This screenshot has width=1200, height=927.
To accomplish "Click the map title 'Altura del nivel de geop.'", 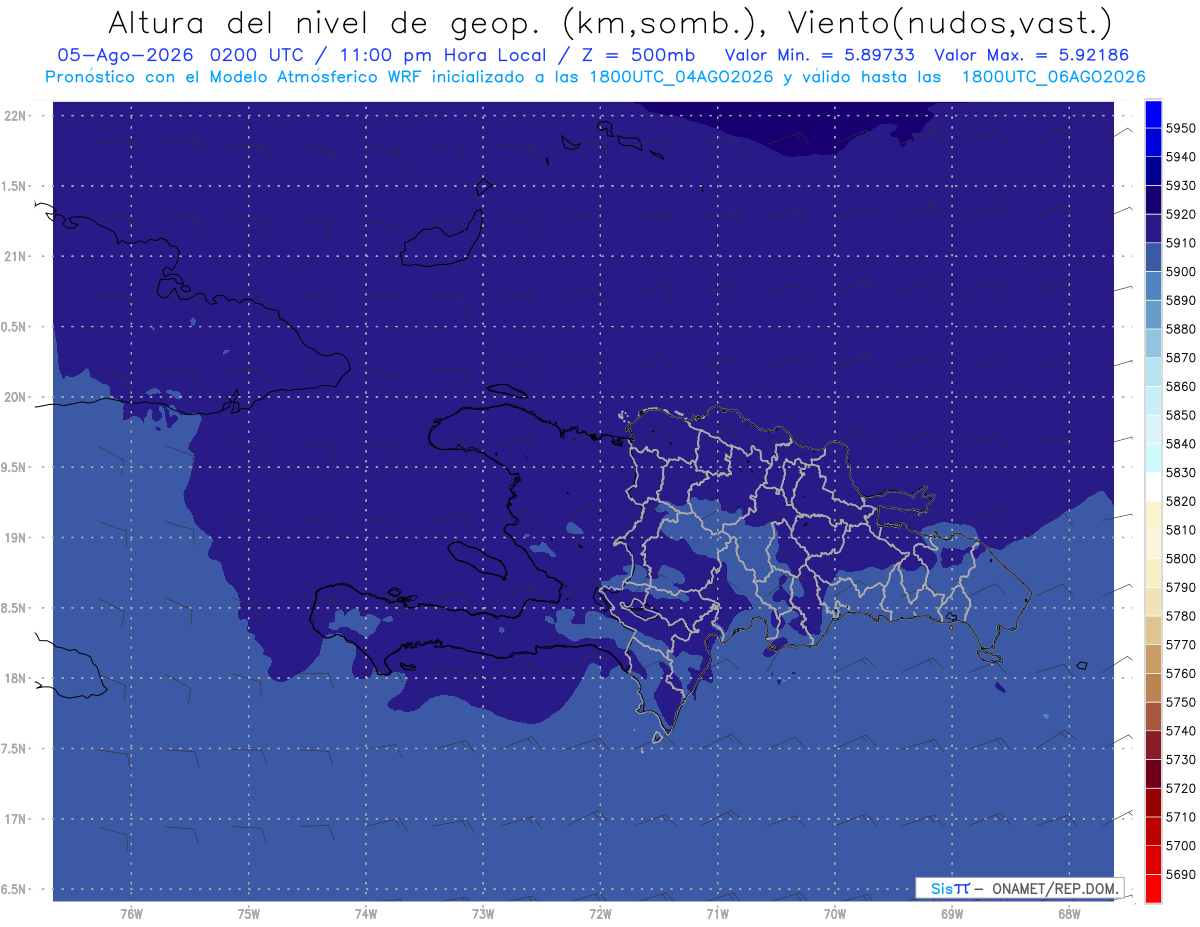I will click(x=325, y=23).
